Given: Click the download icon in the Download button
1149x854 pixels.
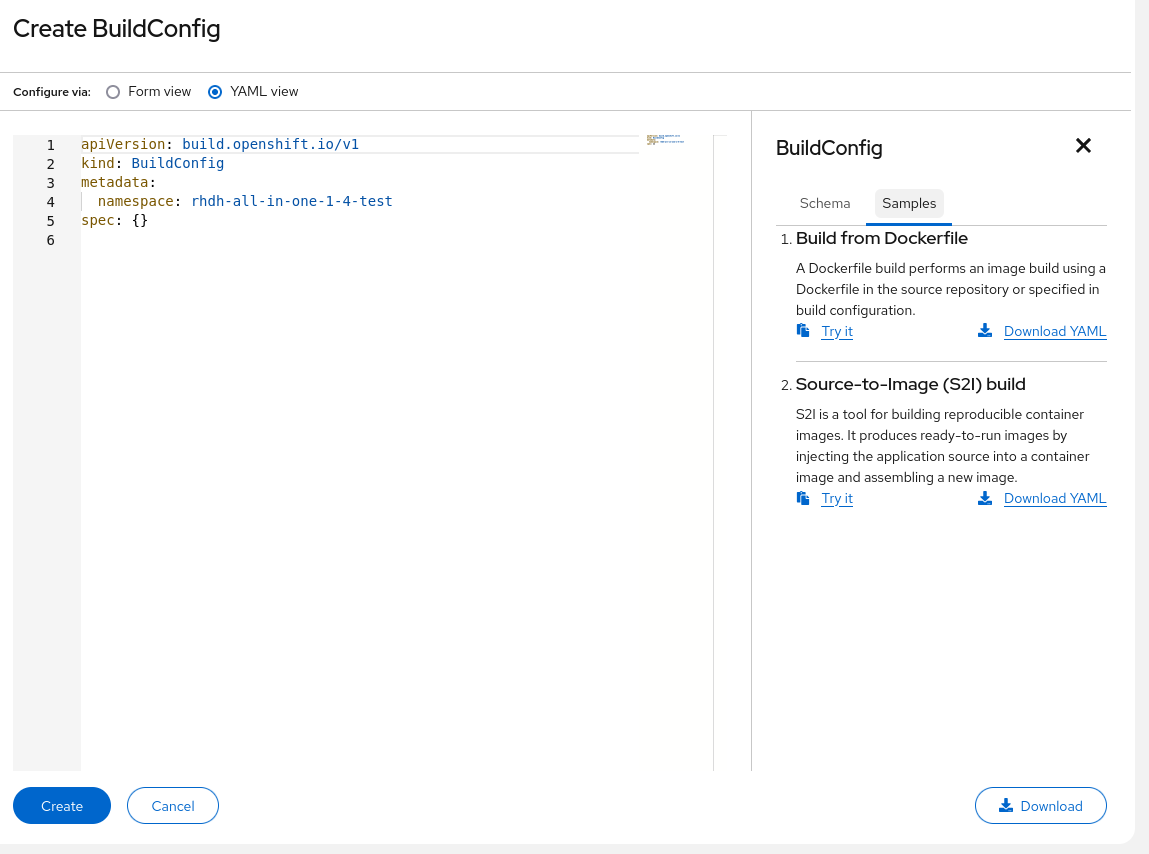Looking at the screenshot, I should (1006, 806).
